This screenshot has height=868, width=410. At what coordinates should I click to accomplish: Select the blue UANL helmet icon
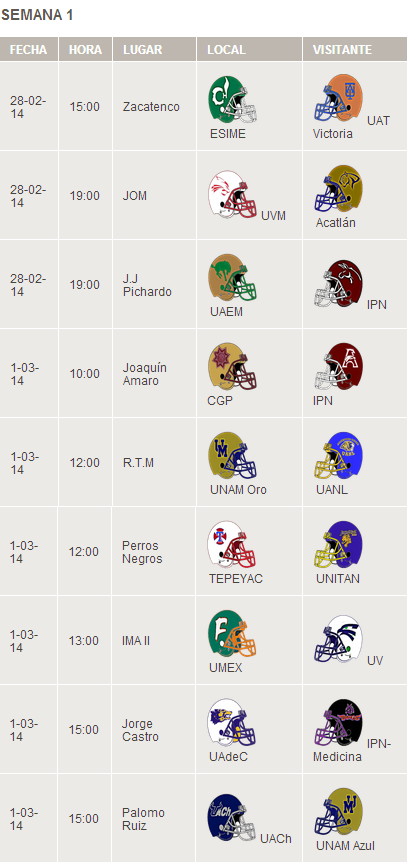click(x=339, y=456)
